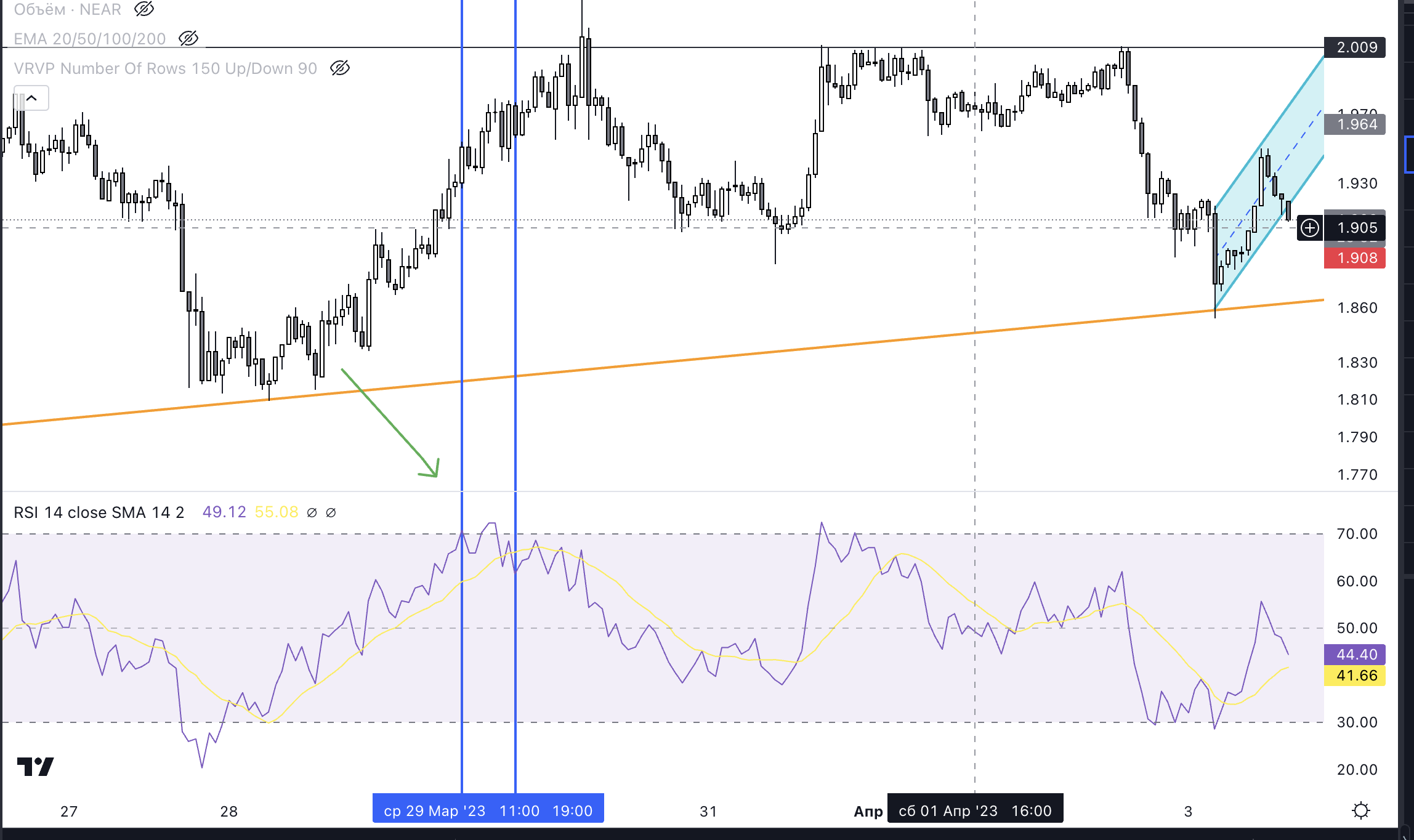Click the green arrow drawing
Viewport: 1414px width, 840px height.
click(x=388, y=422)
